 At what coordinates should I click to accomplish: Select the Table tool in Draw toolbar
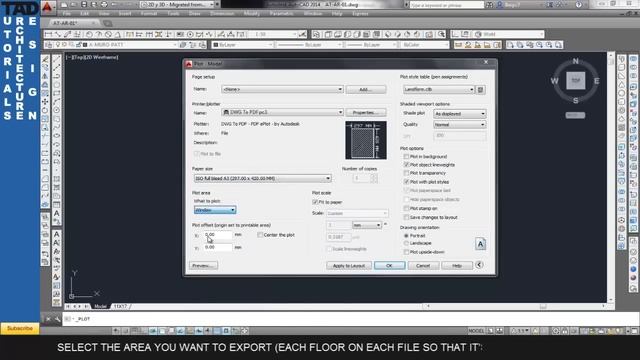(x=57, y=204)
